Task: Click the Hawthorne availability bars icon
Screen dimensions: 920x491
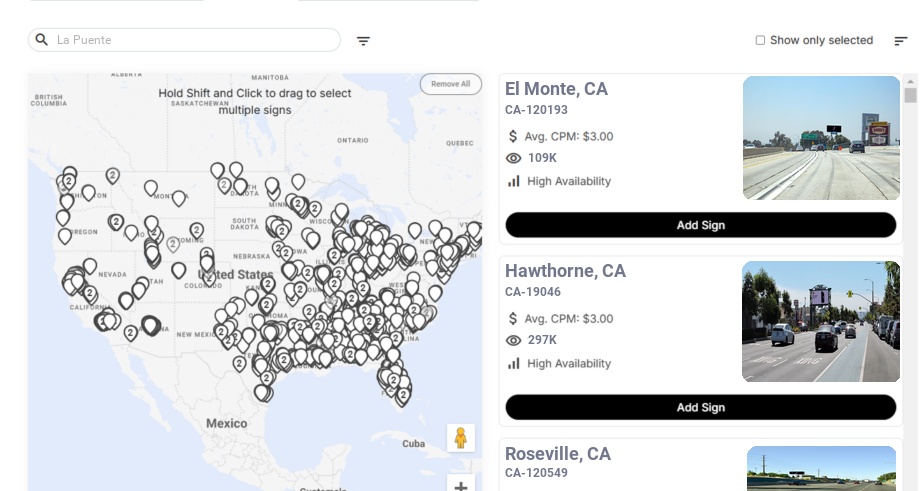Action: 514,363
